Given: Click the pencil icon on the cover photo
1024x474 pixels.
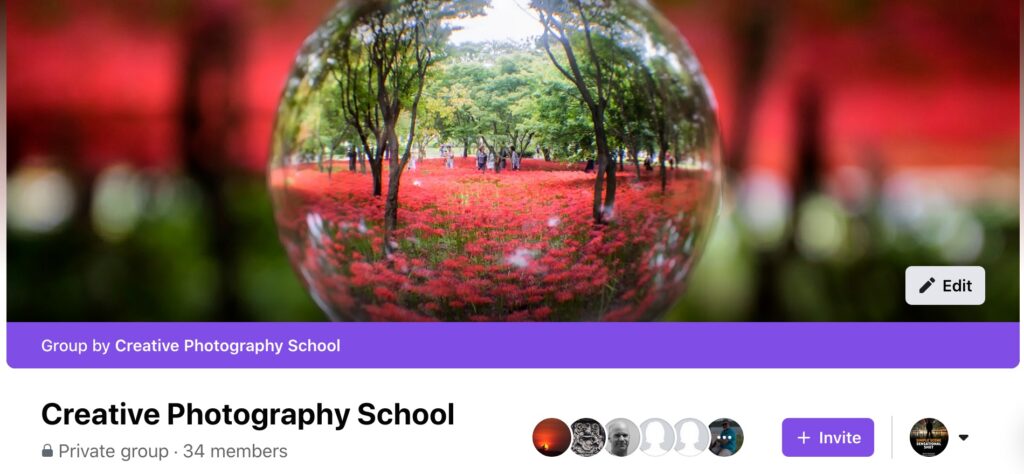Looking at the screenshot, I should 927,285.
